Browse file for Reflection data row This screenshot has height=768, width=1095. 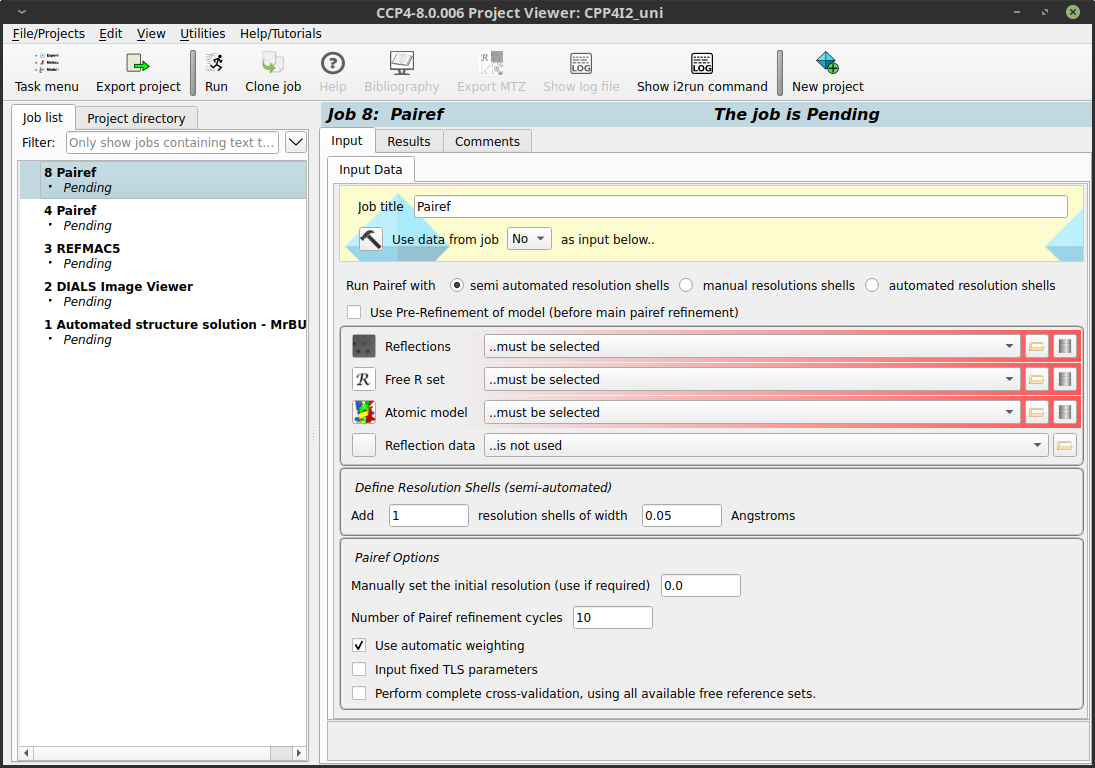[x=1064, y=445]
